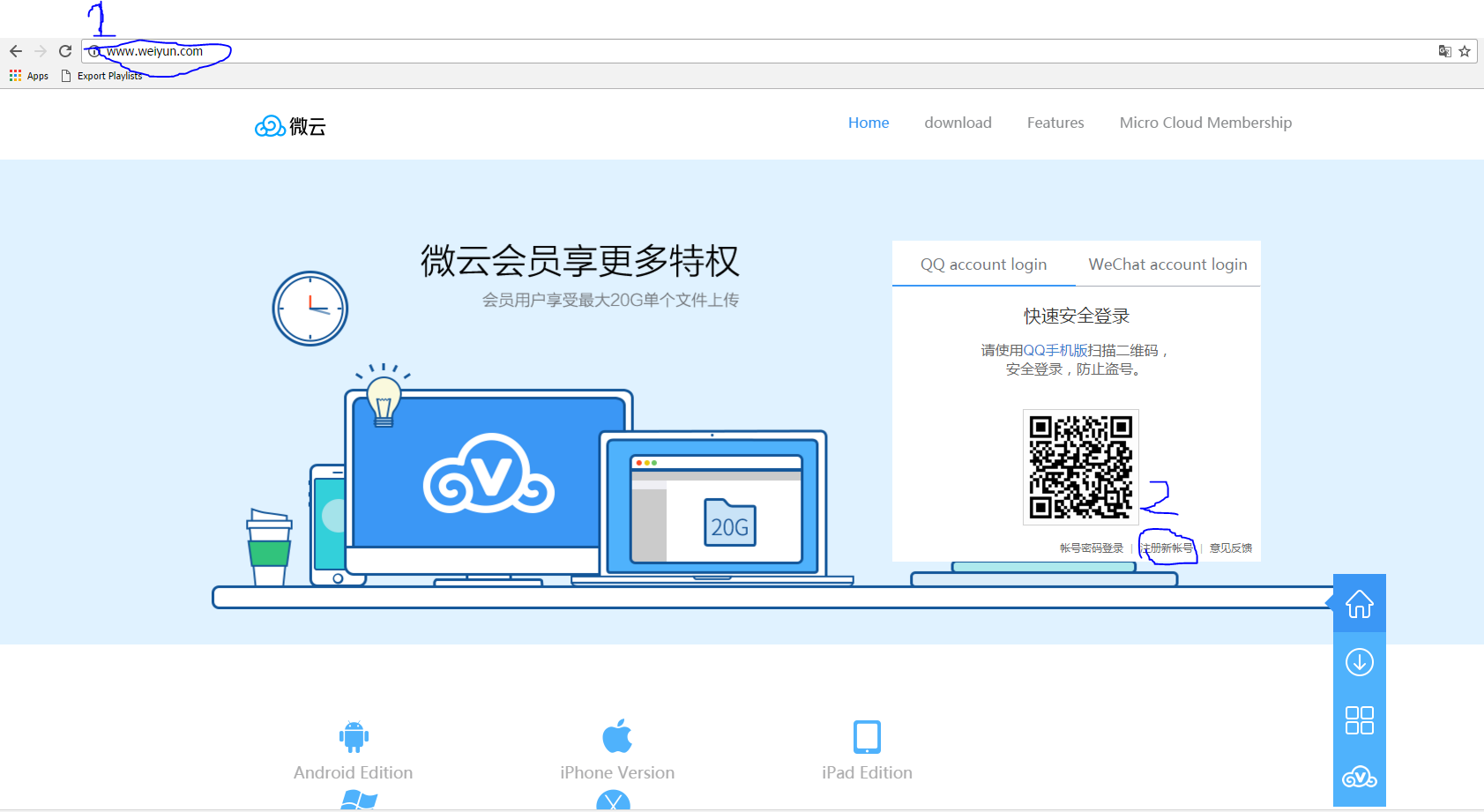The height and width of the screenshot is (812, 1484).
Task: Click the browser forward arrow
Action: click(x=41, y=51)
